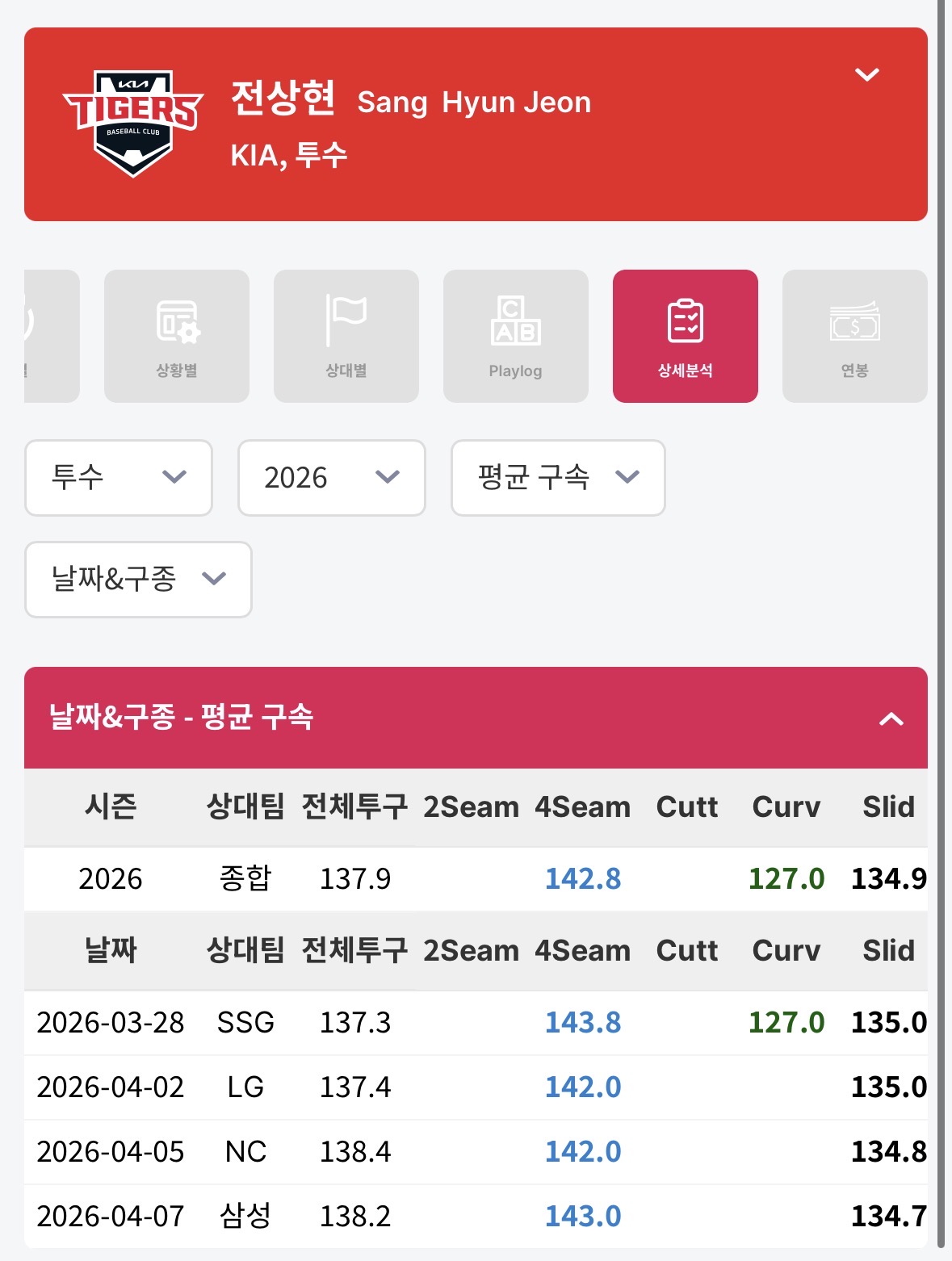Screen dimensions: 952x1261
Task: Open the 날짜&구종 grouping dropdown
Action: [138, 579]
